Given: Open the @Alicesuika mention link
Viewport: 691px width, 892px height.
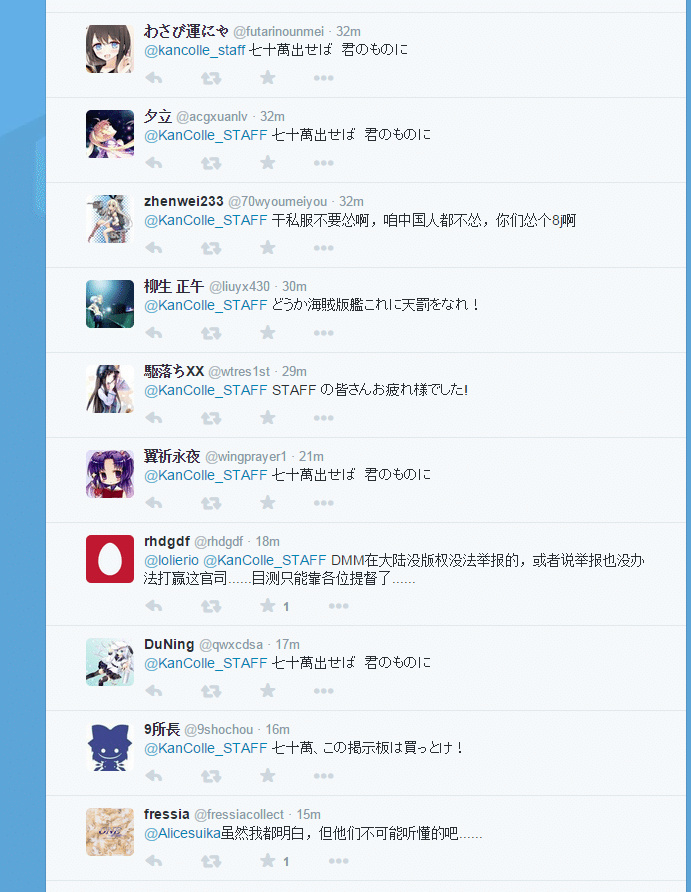Looking at the screenshot, I should click(182, 833).
